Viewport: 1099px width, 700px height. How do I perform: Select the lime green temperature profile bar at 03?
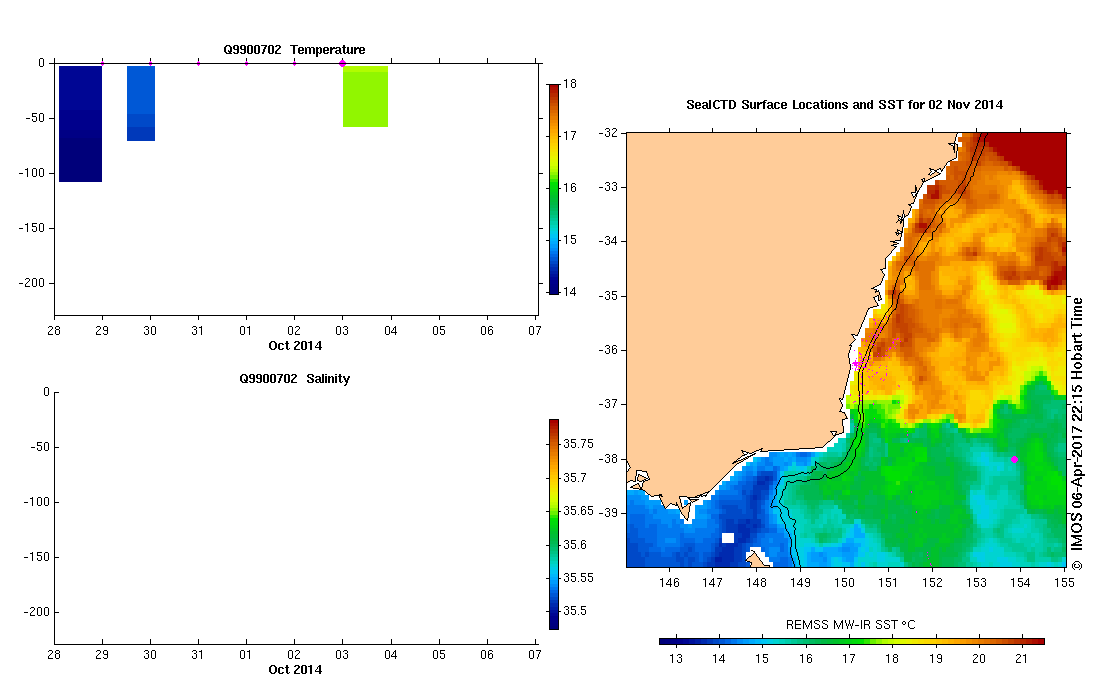365,97
